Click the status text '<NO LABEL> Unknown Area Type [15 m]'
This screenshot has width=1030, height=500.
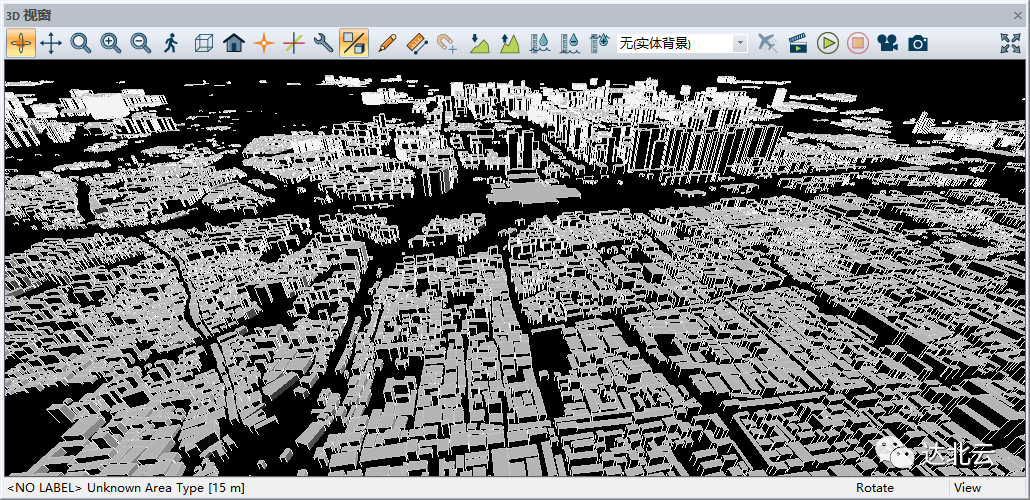click(x=126, y=488)
